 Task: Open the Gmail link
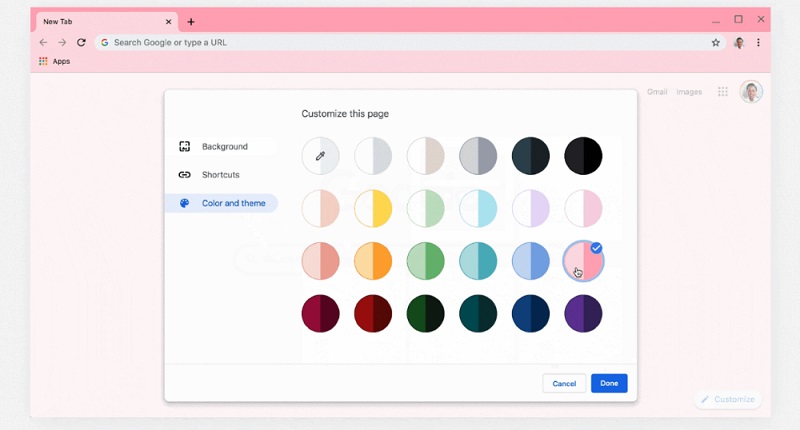pos(657,92)
